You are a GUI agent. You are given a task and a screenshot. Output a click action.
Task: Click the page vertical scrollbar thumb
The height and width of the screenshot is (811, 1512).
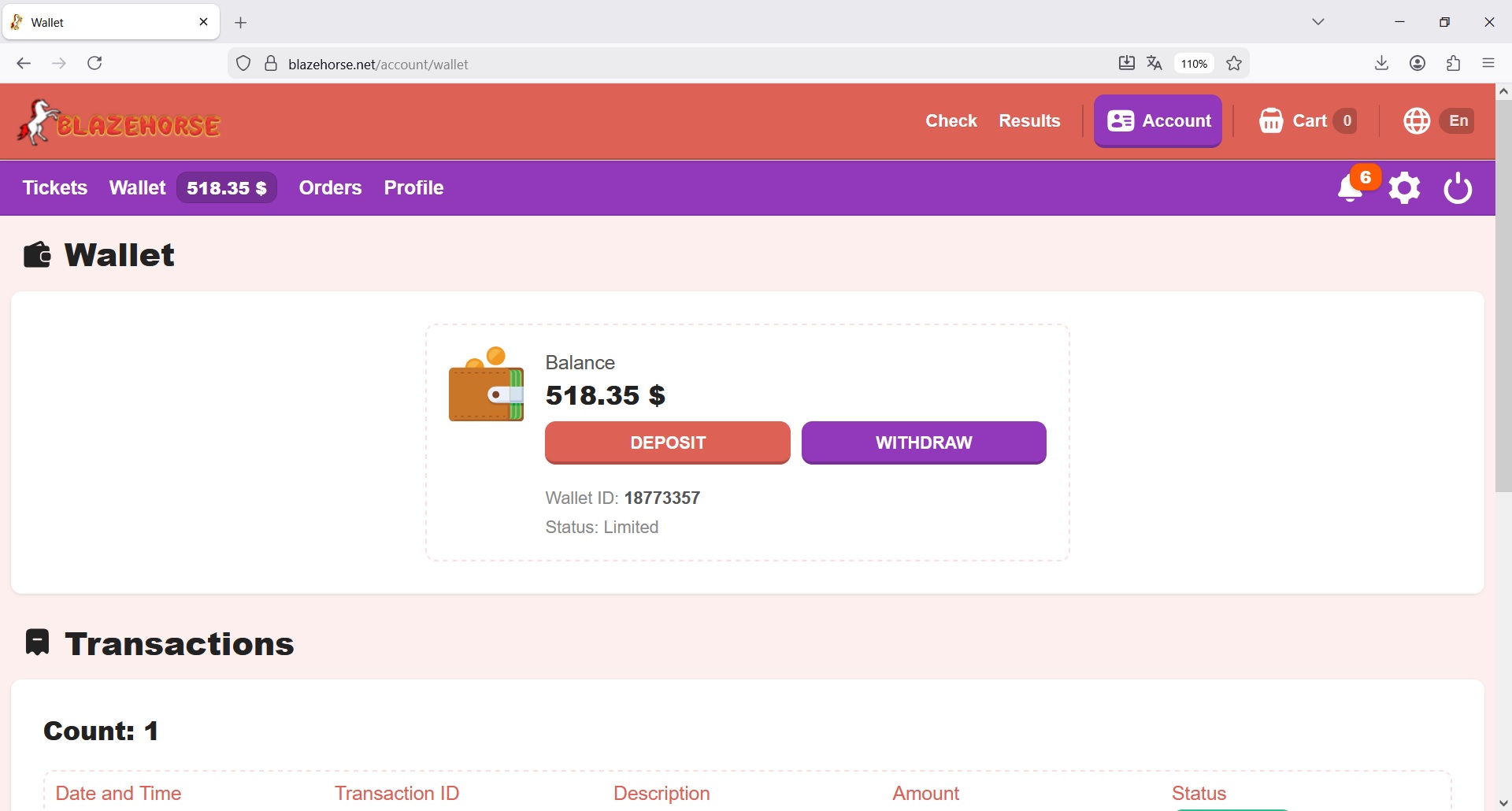1504,297
